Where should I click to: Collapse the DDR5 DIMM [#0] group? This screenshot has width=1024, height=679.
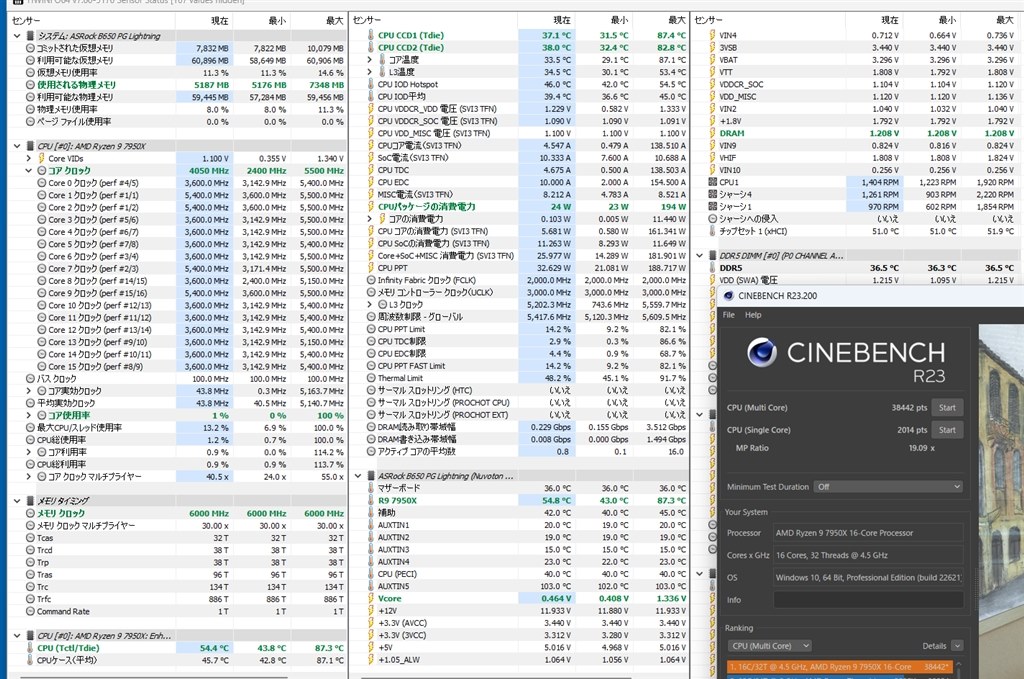[699, 256]
